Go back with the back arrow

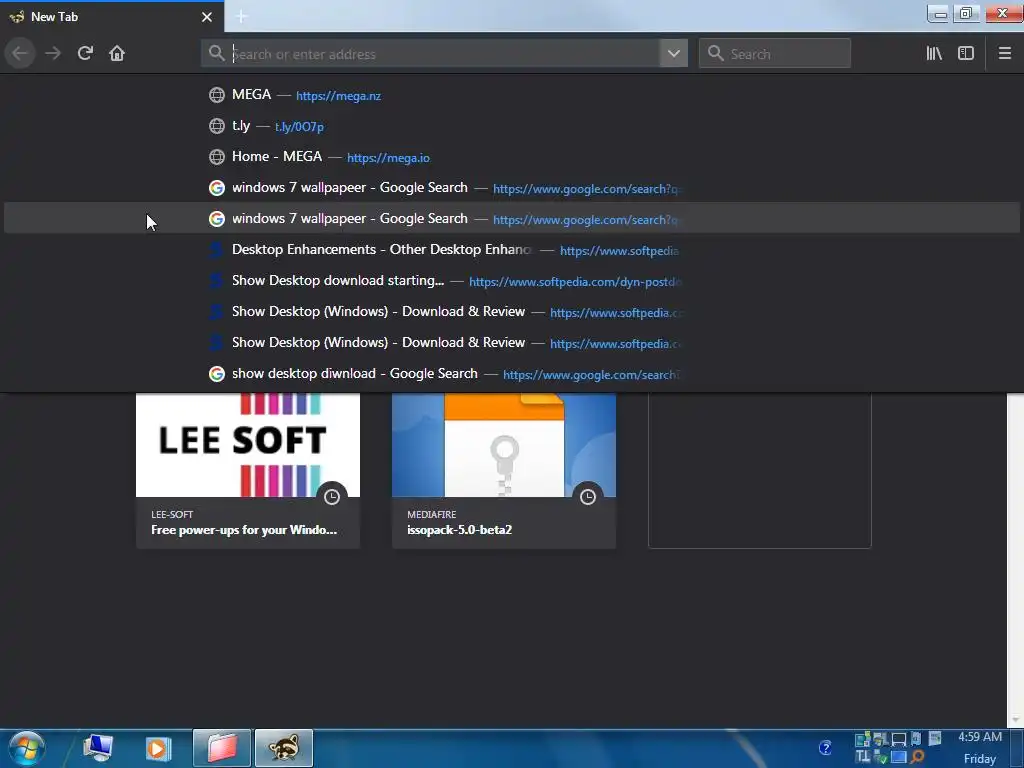click(20, 54)
